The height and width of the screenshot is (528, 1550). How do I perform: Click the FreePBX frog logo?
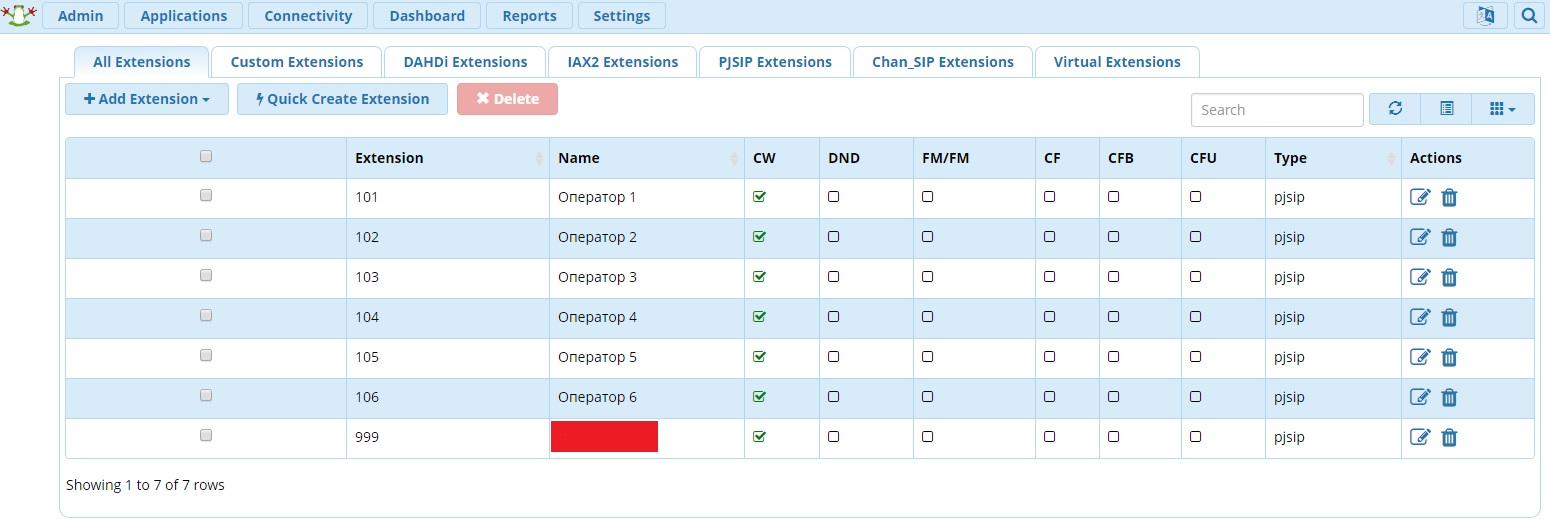click(x=19, y=15)
